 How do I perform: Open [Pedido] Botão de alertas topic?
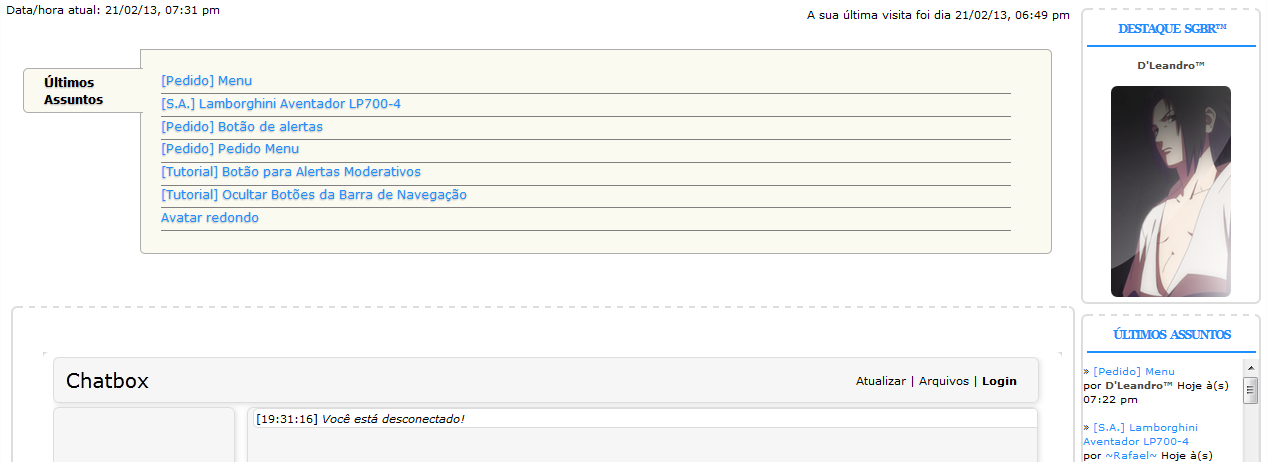(x=242, y=127)
